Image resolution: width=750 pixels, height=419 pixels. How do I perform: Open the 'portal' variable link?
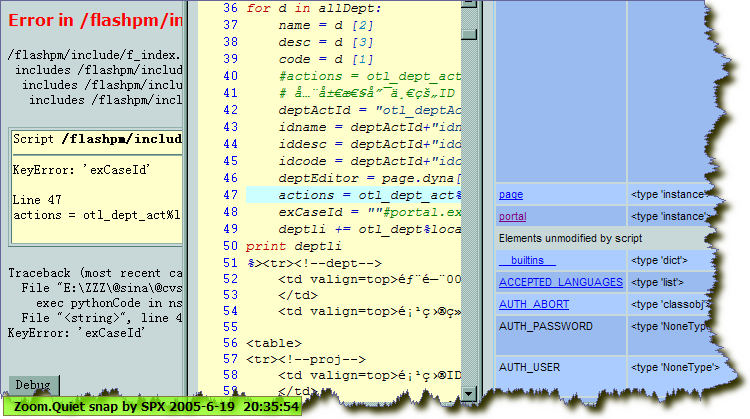[x=512, y=216]
